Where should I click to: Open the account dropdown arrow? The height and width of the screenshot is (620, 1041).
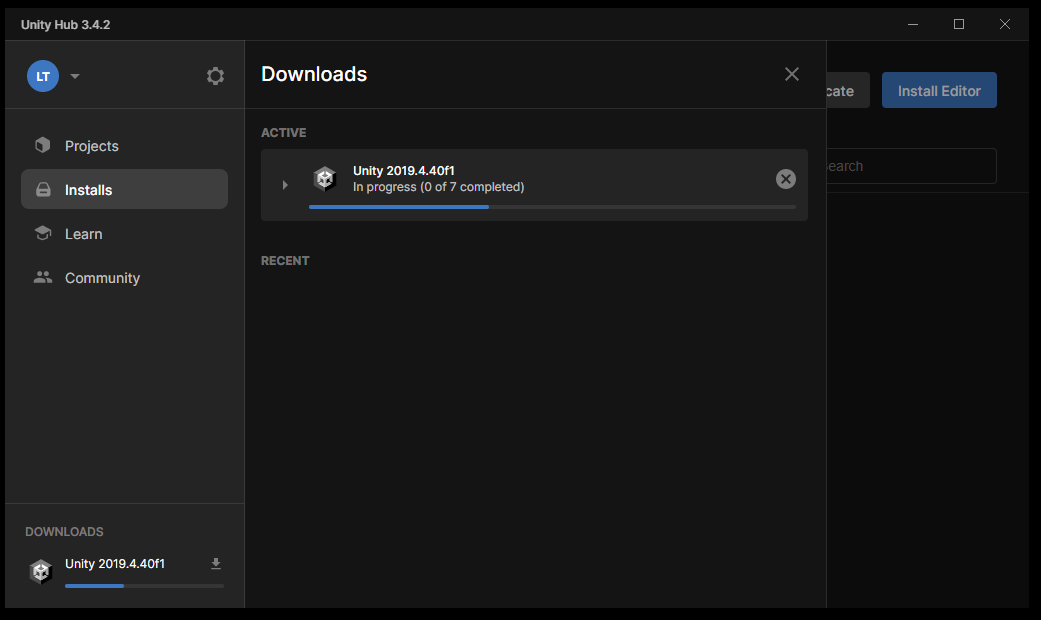pos(75,76)
